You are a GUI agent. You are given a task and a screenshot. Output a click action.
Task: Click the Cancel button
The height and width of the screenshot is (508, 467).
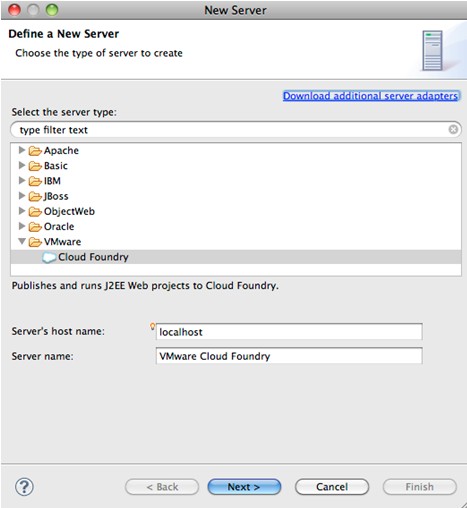[332, 487]
